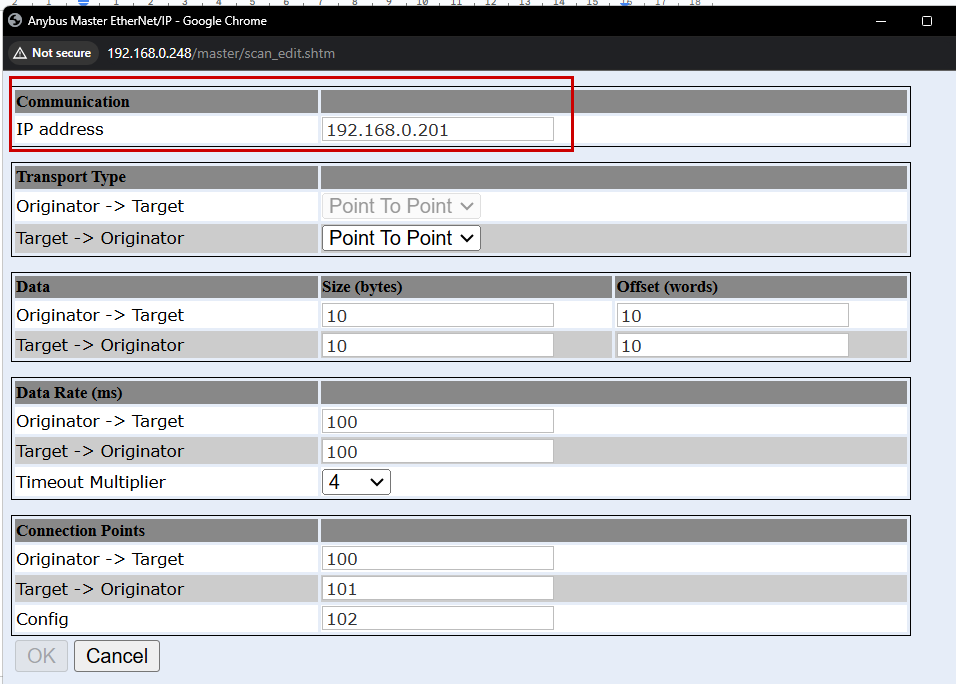956x684 pixels.
Task: Minimize the Anybus Master Chrome window
Action: coord(880,21)
